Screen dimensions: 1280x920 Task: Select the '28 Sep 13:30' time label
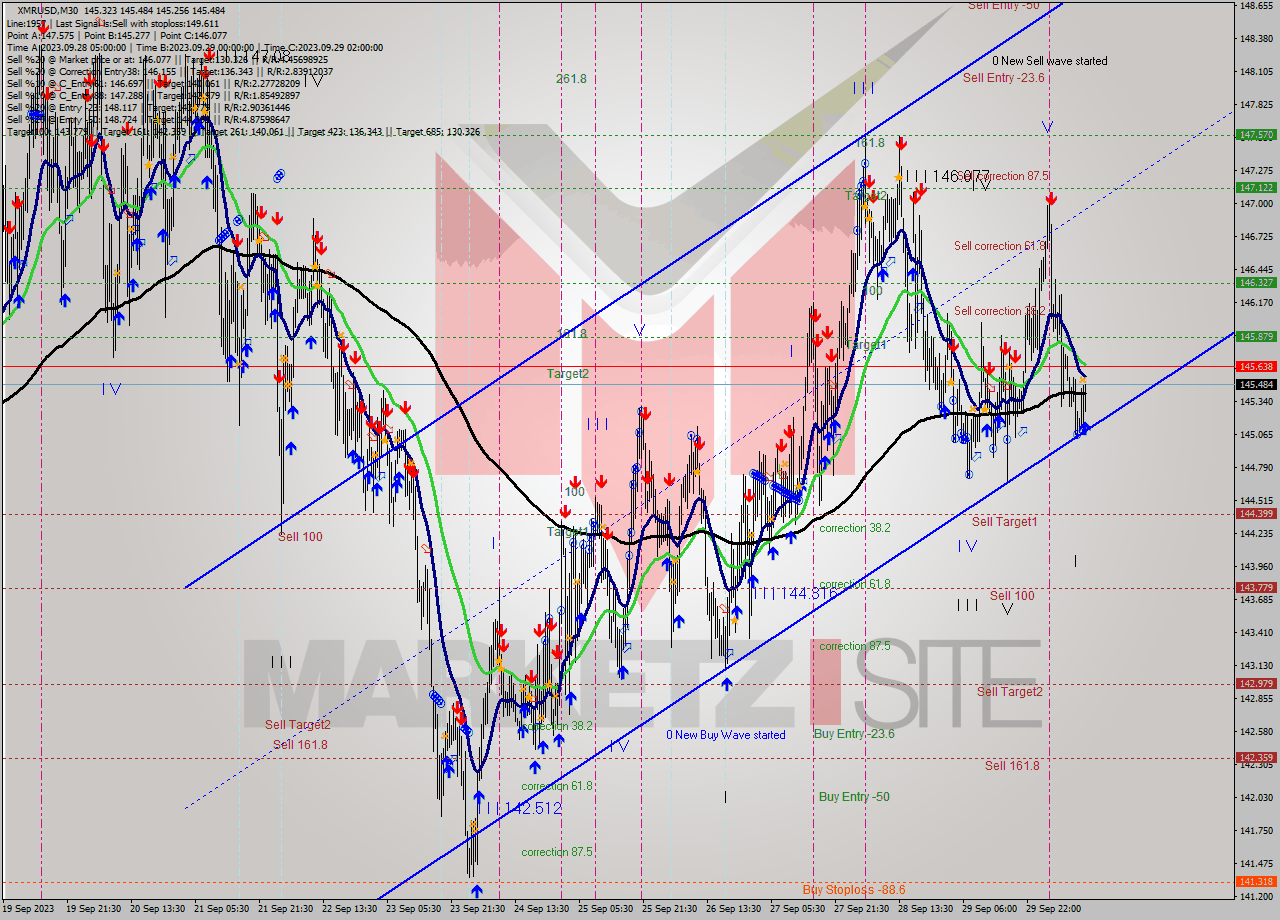click(926, 909)
